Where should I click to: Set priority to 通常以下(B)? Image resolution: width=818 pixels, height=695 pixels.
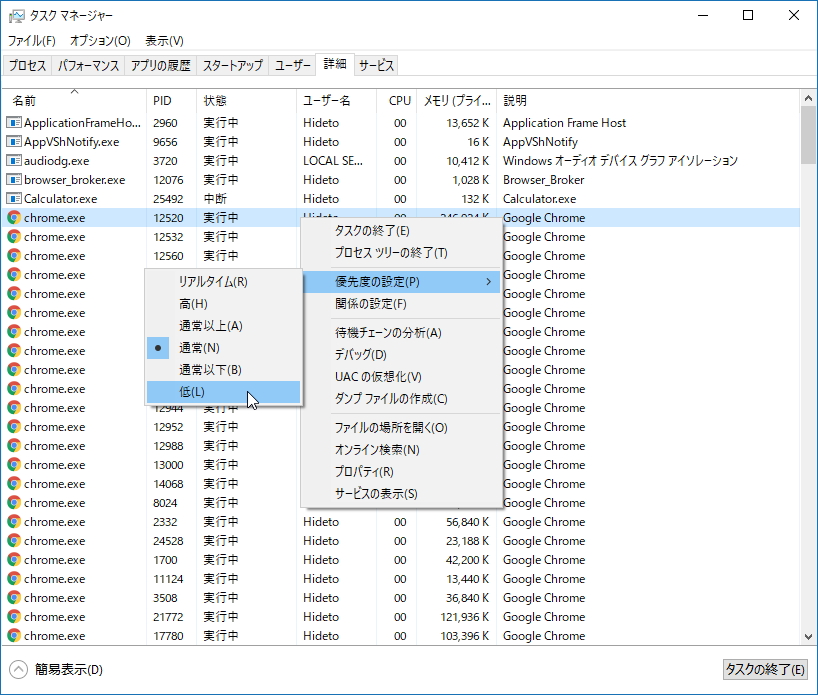[x=223, y=369]
